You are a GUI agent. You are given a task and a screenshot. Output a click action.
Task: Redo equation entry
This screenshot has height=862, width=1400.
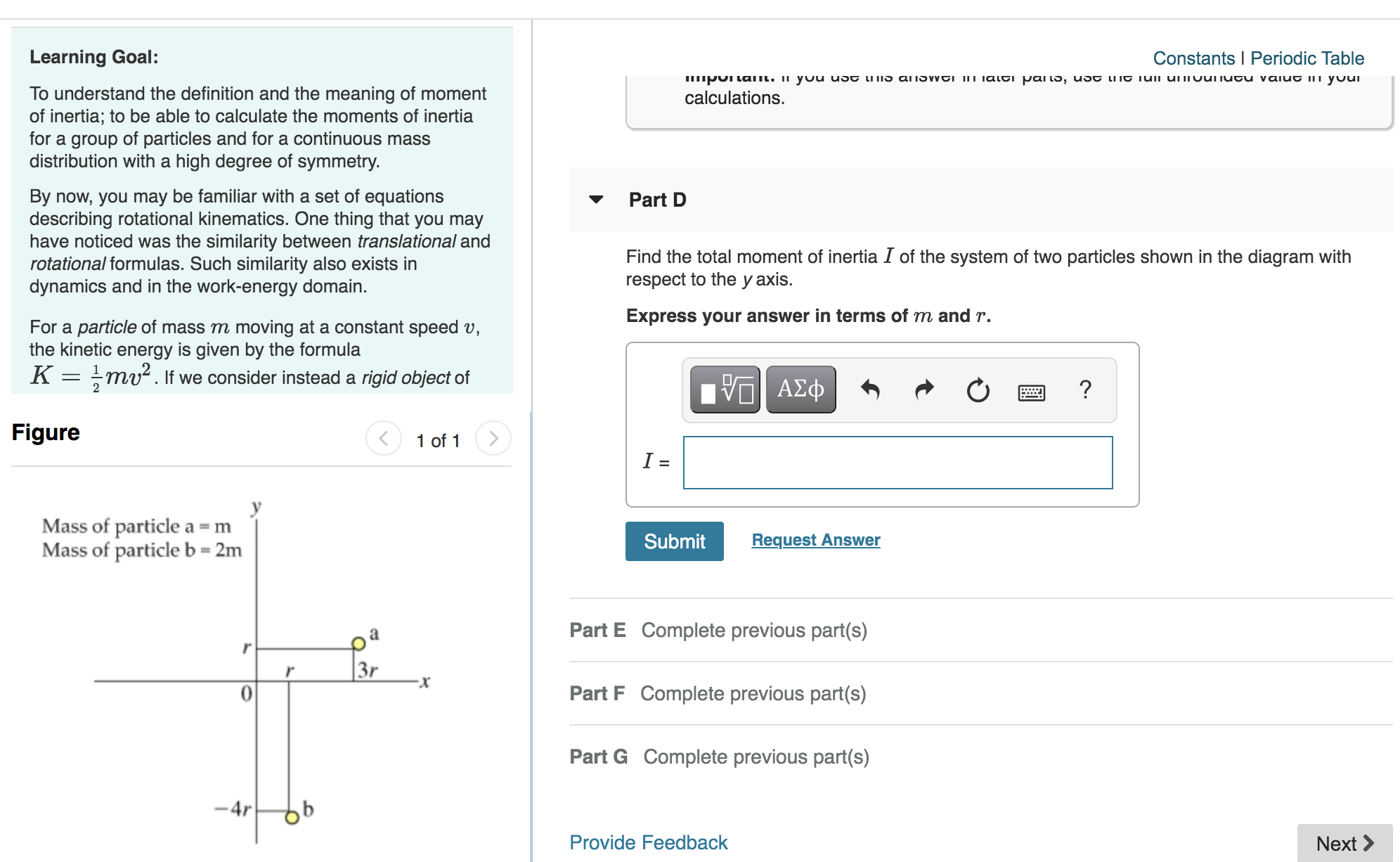coord(923,389)
